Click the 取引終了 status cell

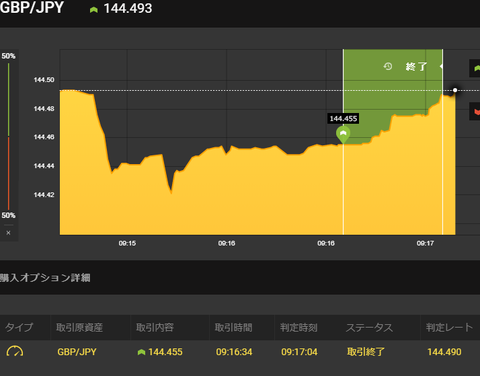[x=366, y=352]
